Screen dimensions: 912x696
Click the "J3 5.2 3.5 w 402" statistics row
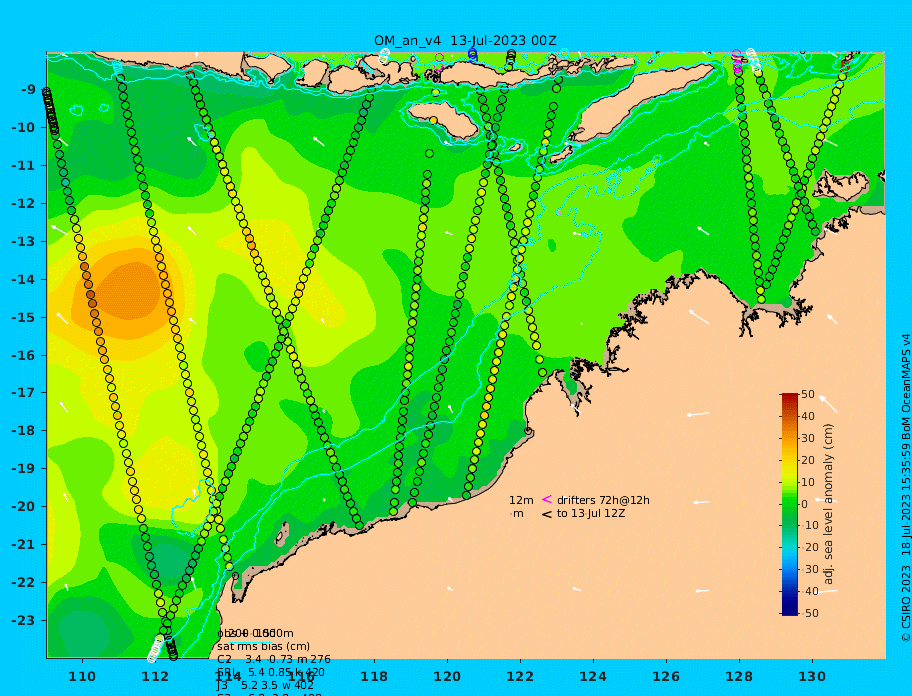click(x=265, y=686)
